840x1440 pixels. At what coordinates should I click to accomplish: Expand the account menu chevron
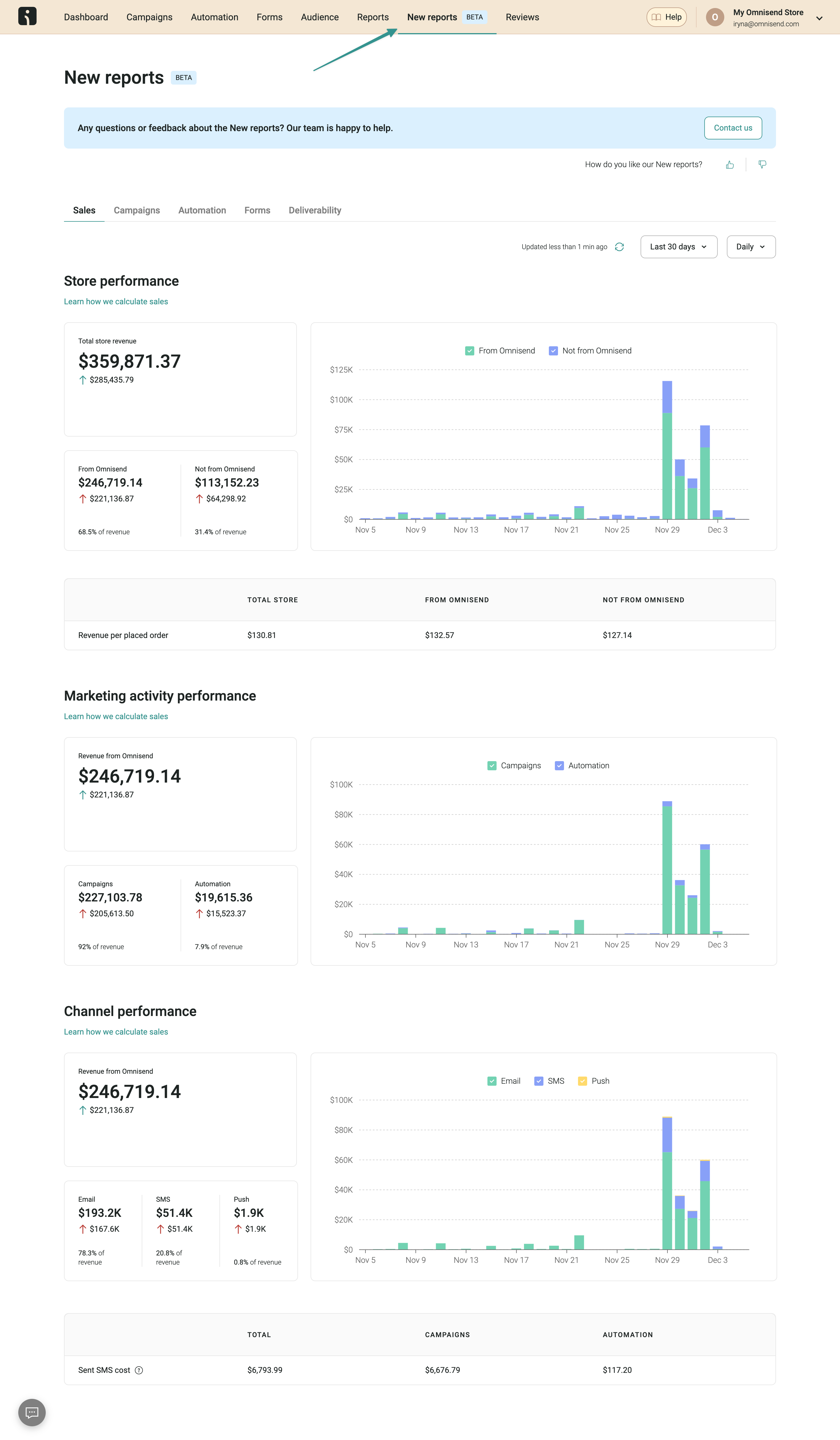pos(819,18)
